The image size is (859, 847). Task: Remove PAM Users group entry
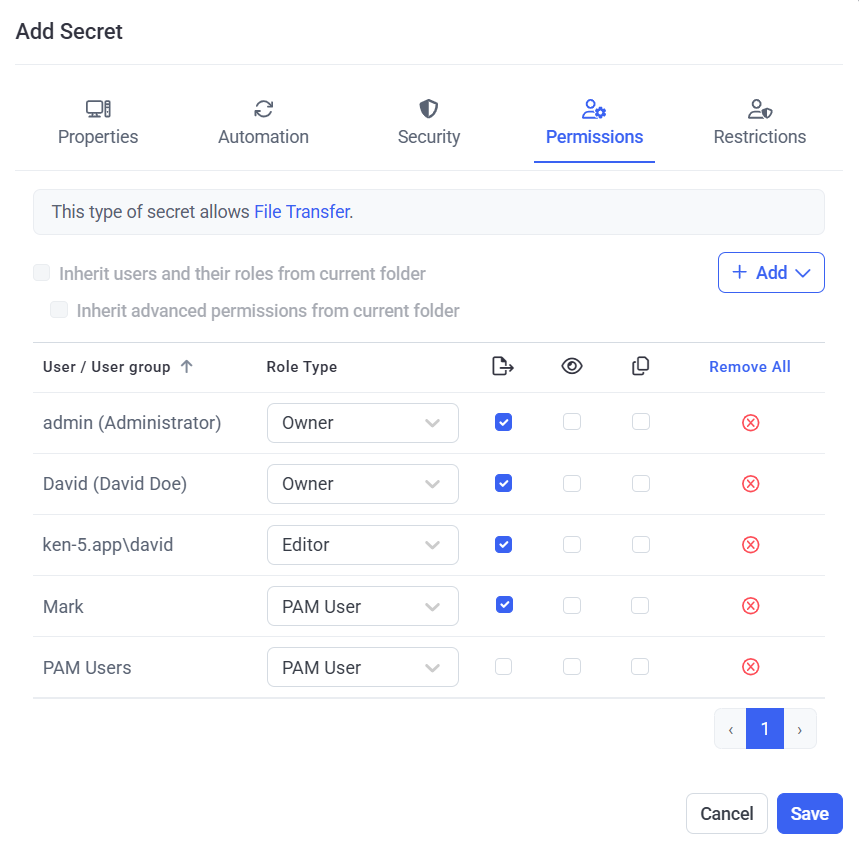click(750, 667)
